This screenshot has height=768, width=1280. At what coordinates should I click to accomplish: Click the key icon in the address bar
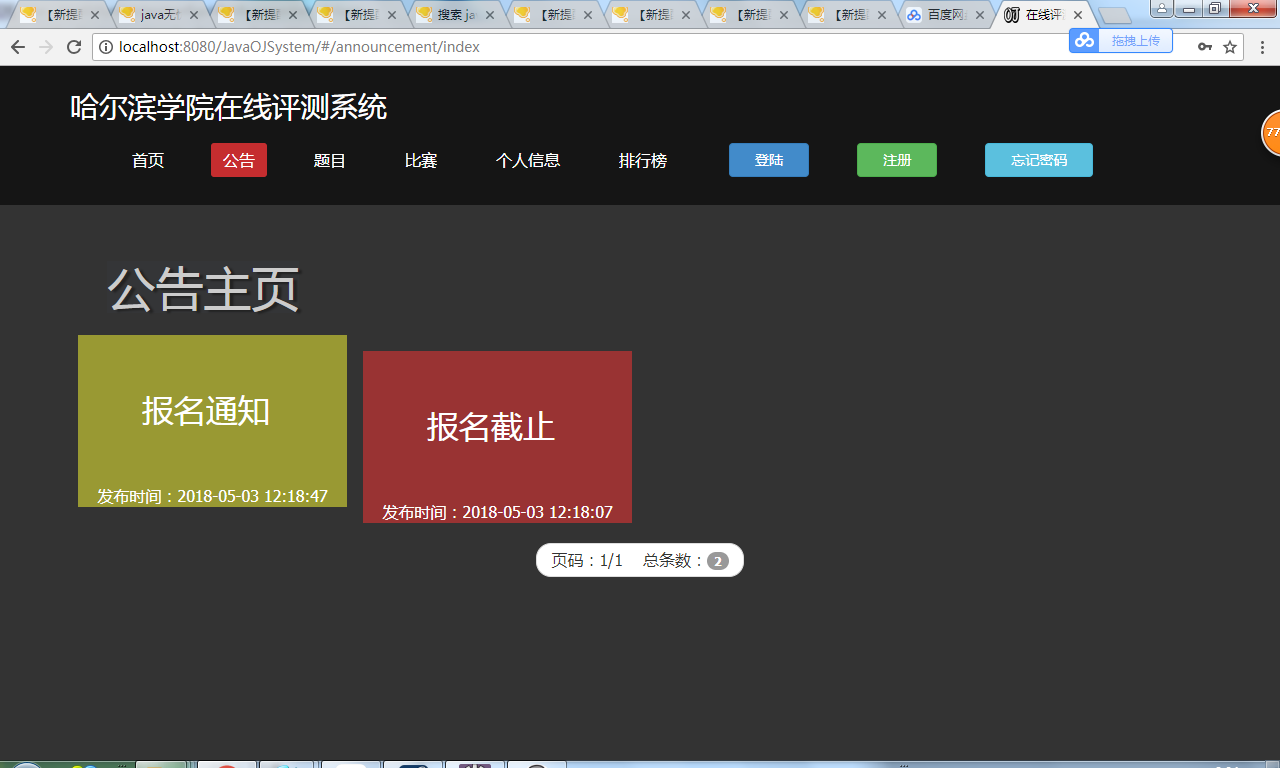[x=1203, y=46]
